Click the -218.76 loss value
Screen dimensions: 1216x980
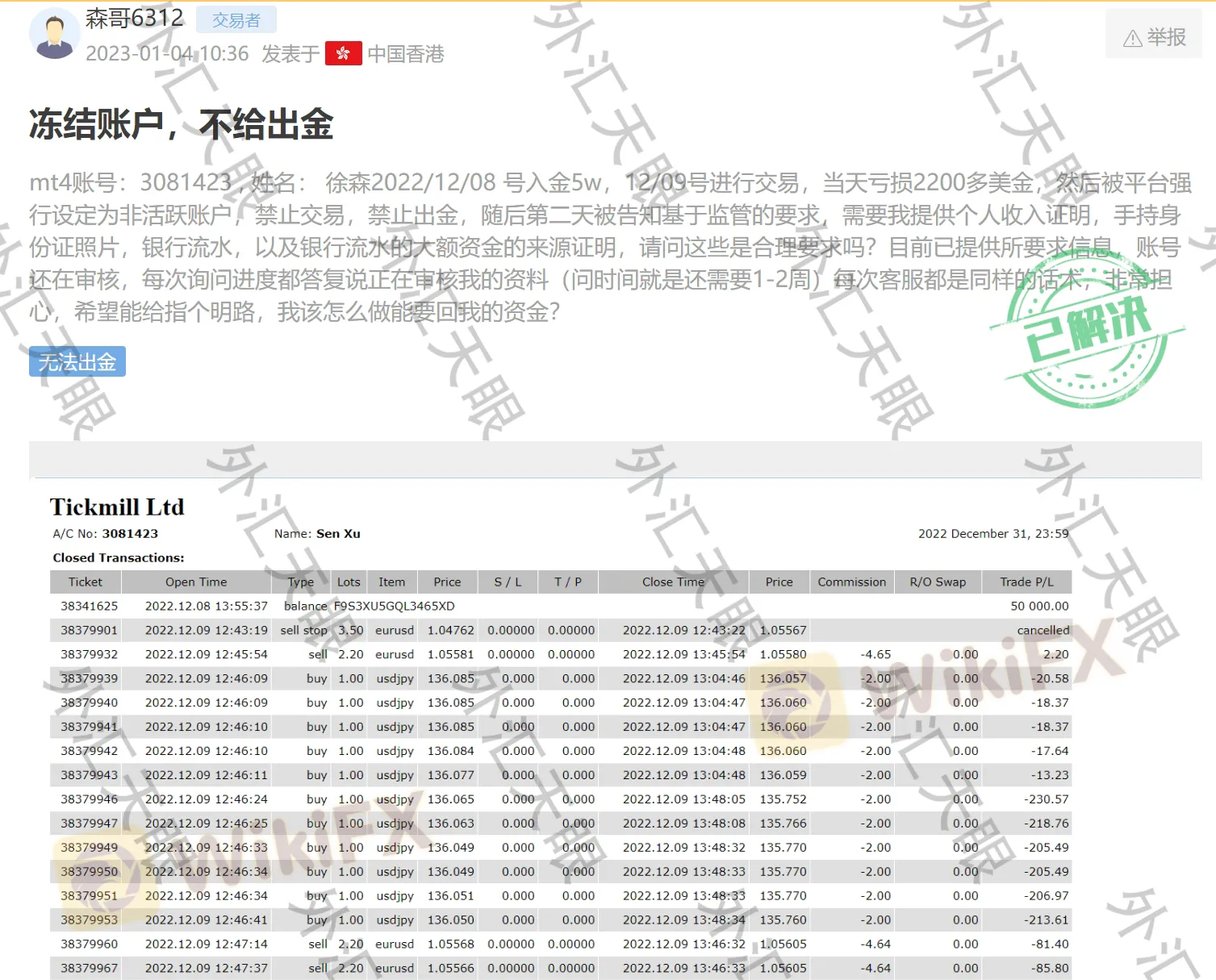click(x=1047, y=824)
